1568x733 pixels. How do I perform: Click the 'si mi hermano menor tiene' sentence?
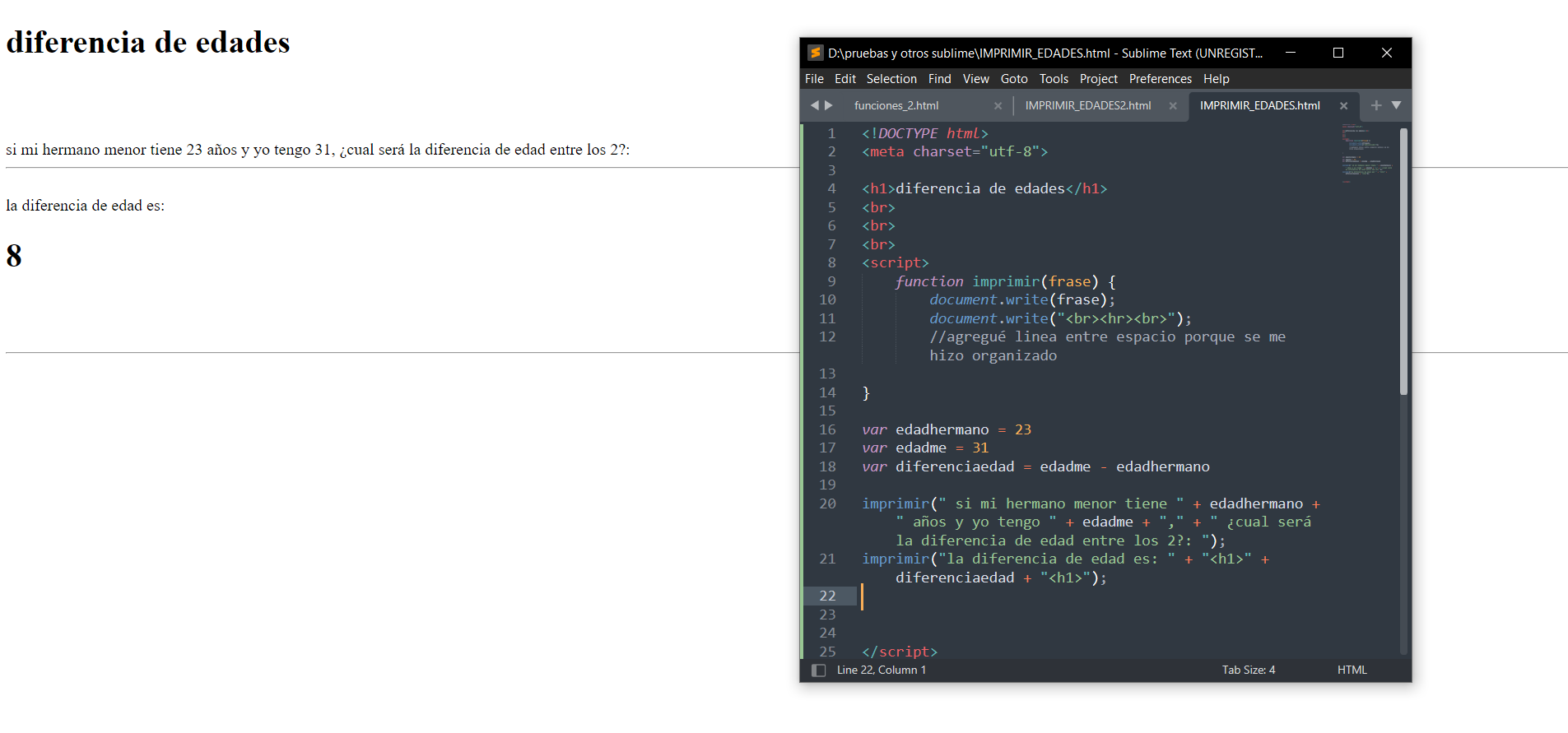point(318,150)
